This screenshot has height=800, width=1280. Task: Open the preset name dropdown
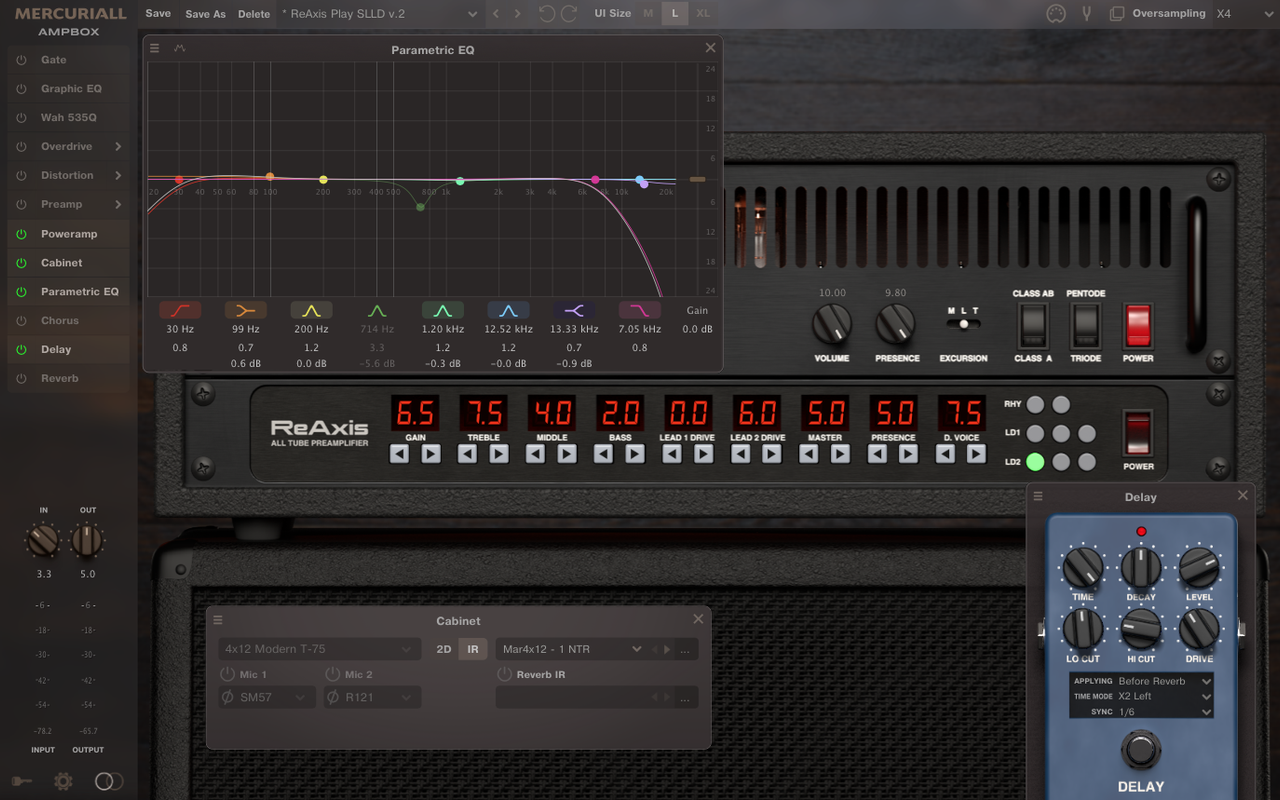pos(378,14)
